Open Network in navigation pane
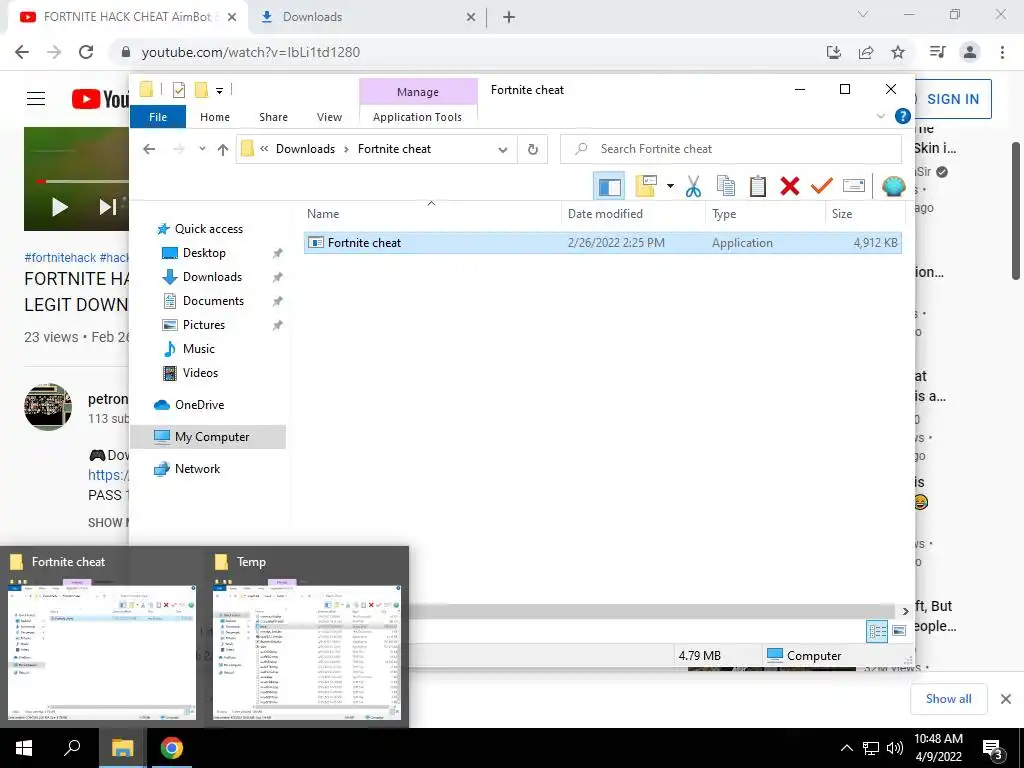 [x=197, y=469]
